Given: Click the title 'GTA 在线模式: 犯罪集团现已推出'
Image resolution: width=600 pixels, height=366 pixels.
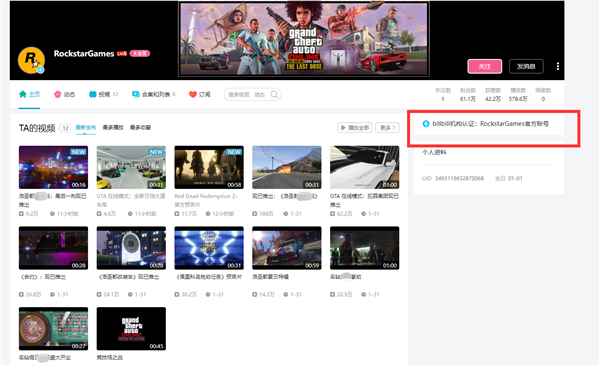Looking at the screenshot, I should [x=364, y=200].
